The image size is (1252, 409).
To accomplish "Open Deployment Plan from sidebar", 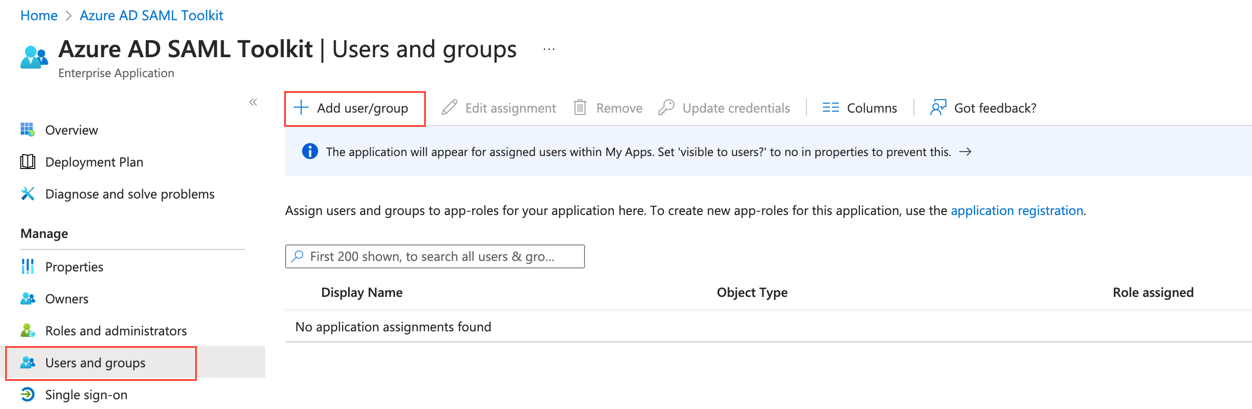I will [x=94, y=162].
